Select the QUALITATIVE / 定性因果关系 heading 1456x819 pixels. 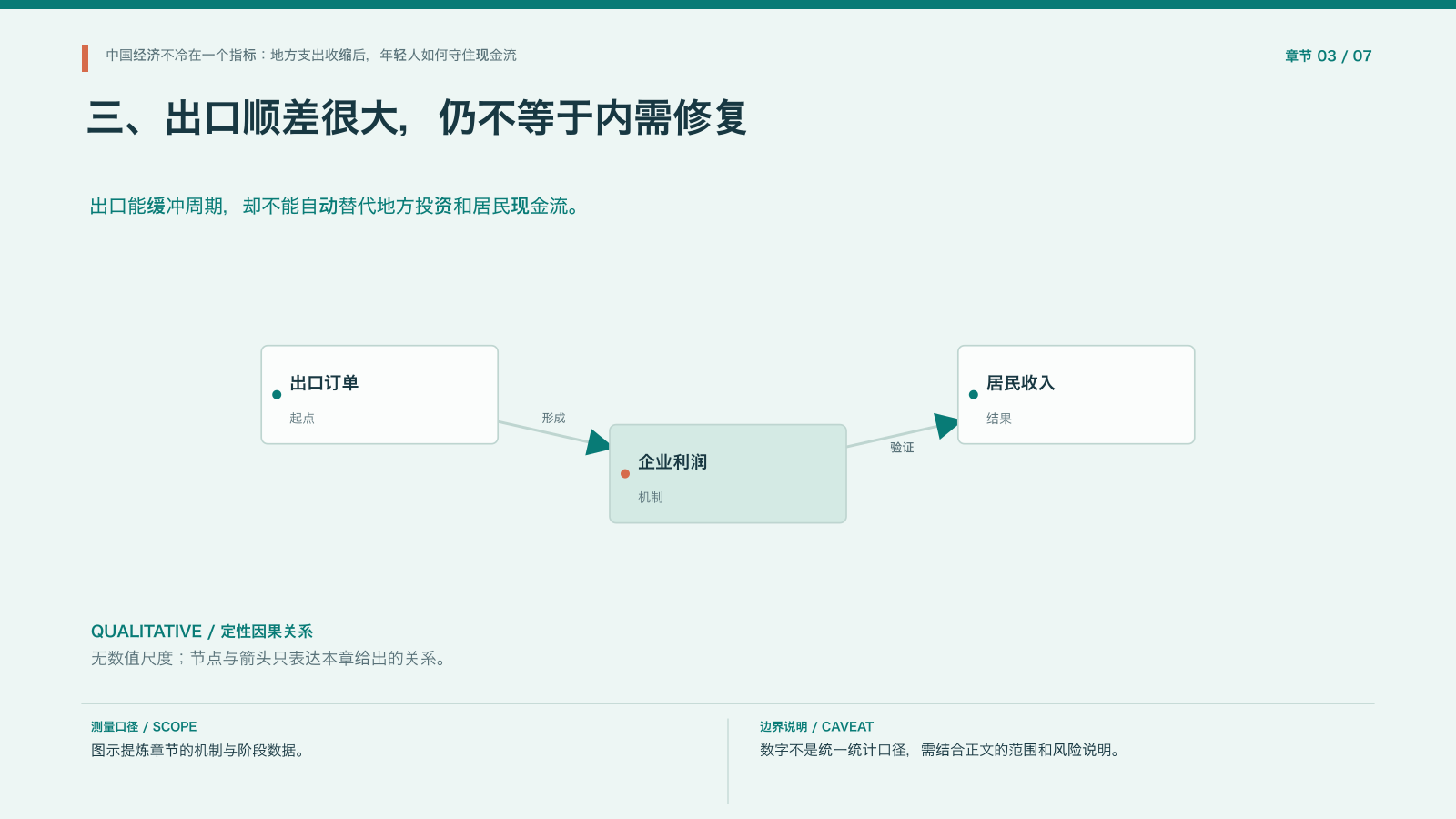coord(202,632)
